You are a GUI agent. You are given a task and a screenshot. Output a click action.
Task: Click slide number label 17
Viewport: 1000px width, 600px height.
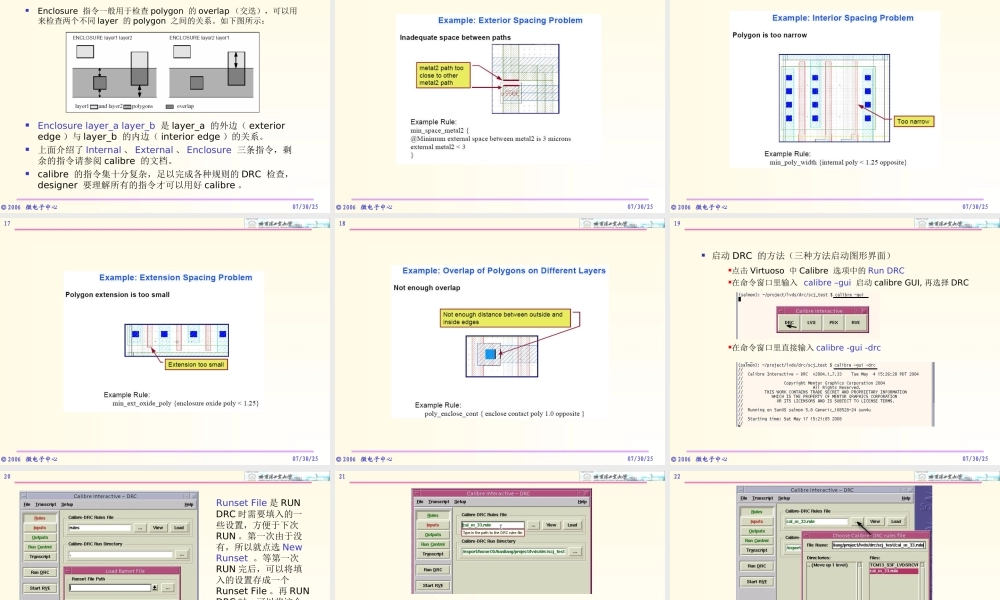point(7,224)
